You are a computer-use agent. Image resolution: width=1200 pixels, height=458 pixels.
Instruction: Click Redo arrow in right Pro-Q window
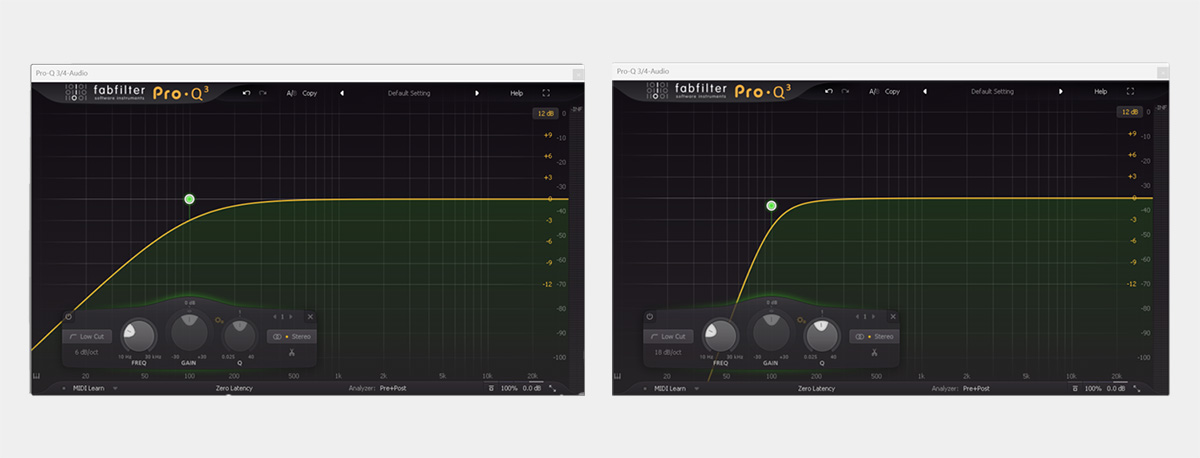click(846, 91)
